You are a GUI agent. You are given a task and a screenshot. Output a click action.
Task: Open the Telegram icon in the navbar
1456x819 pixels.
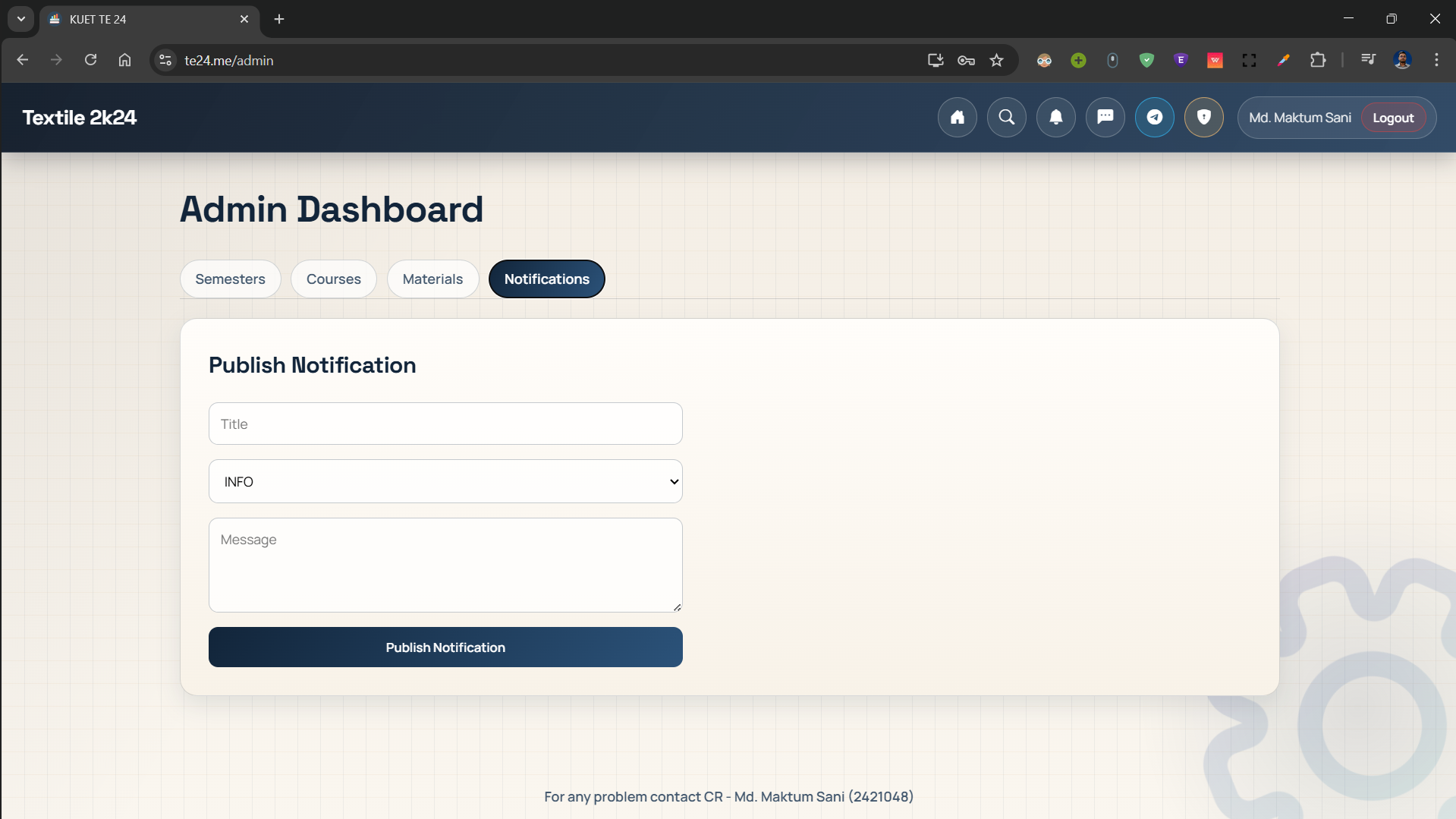(x=1154, y=117)
